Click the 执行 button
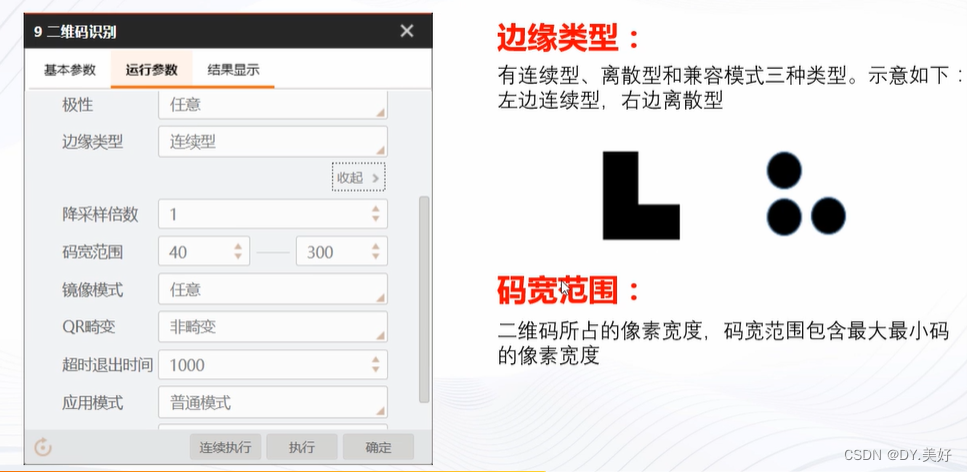The width and height of the screenshot is (967, 472). click(302, 447)
